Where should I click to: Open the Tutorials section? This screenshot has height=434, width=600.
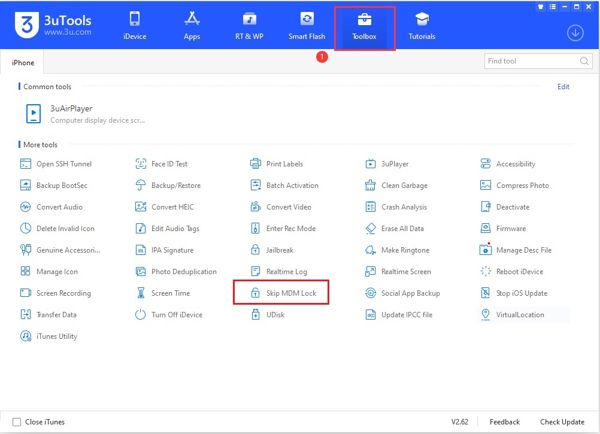pyautogui.click(x=422, y=26)
